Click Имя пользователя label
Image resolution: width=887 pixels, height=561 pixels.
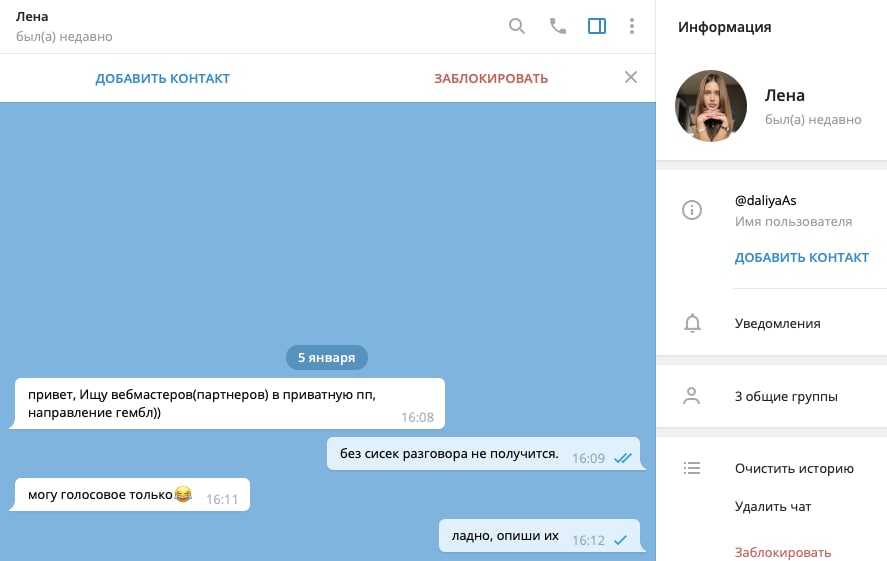pyautogui.click(x=793, y=222)
